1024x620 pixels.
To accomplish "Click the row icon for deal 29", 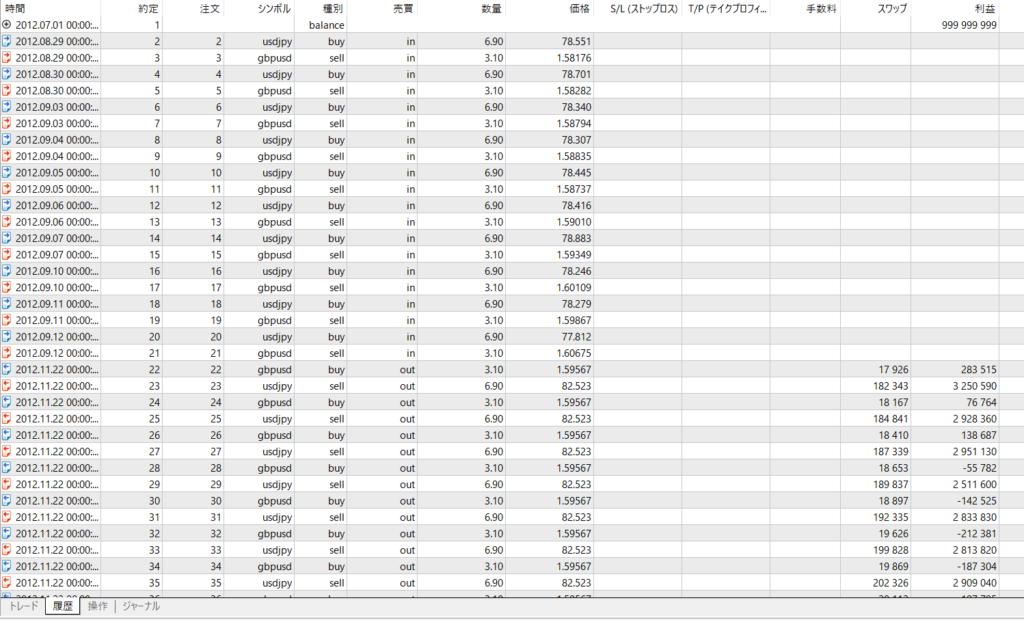I will point(7,483).
